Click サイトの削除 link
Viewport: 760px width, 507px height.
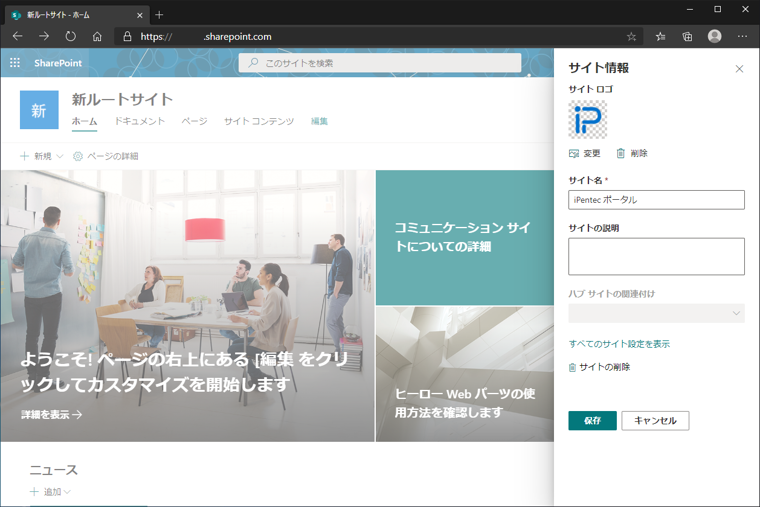tap(599, 367)
